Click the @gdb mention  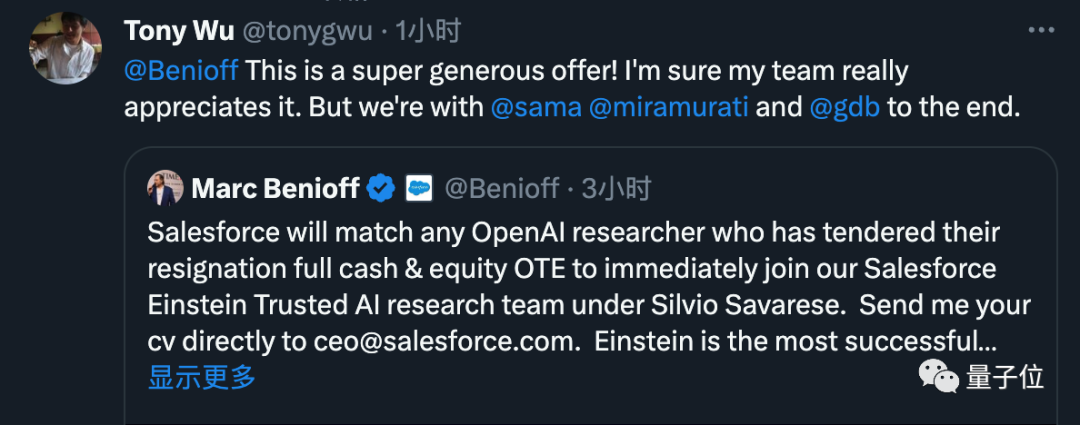pos(844,107)
